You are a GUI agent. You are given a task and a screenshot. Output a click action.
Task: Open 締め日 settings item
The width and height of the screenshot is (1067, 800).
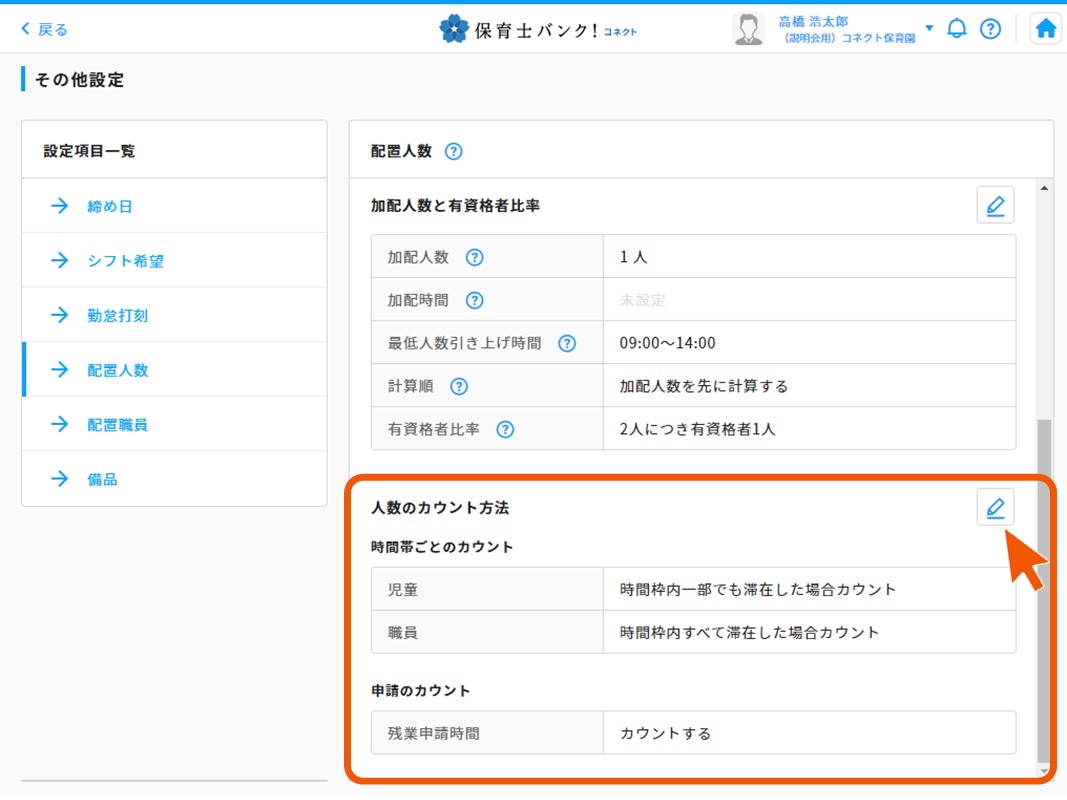[x=110, y=206]
